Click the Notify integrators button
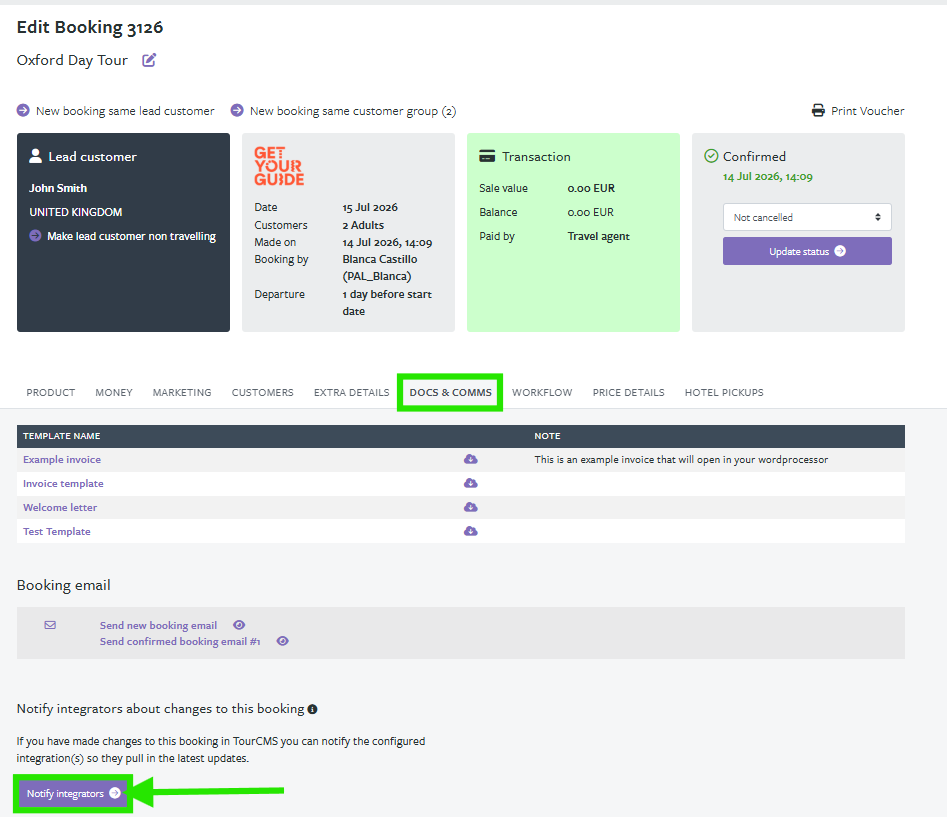The image size is (947, 817). pos(73,793)
